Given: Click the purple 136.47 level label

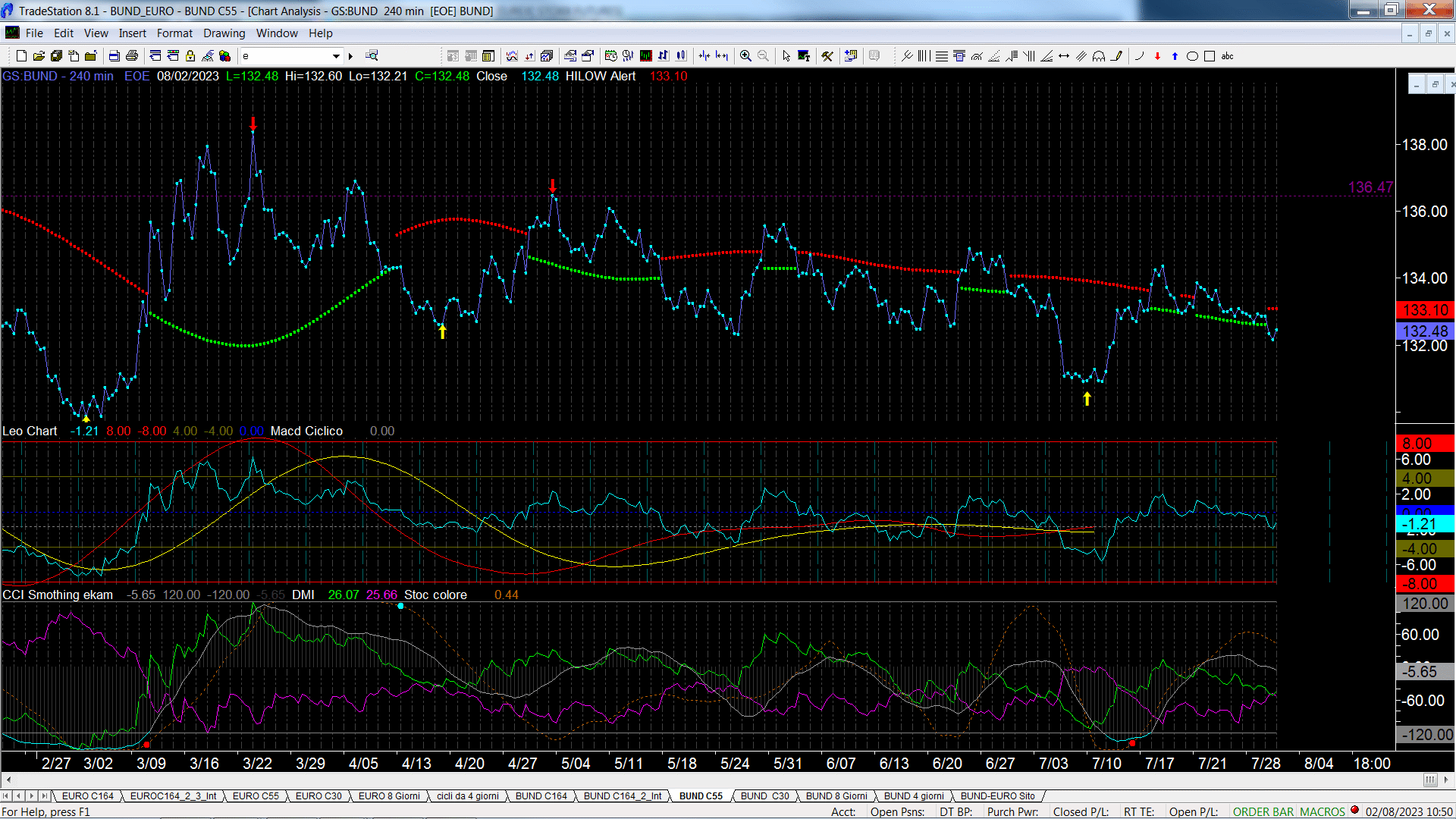Looking at the screenshot, I should pos(1370,187).
